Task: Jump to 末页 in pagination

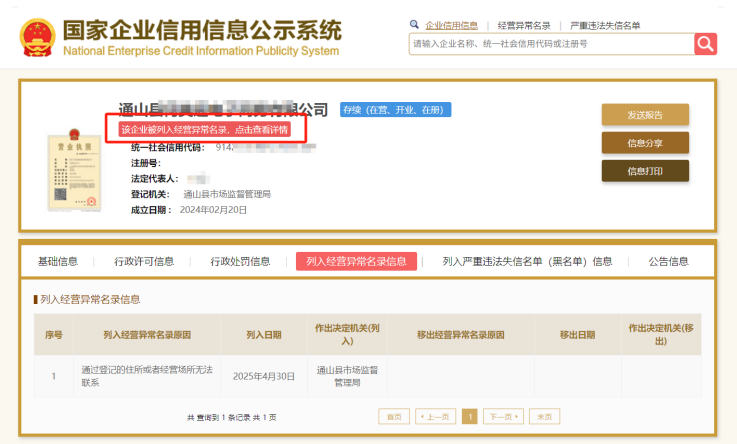Action: tap(544, 416)
